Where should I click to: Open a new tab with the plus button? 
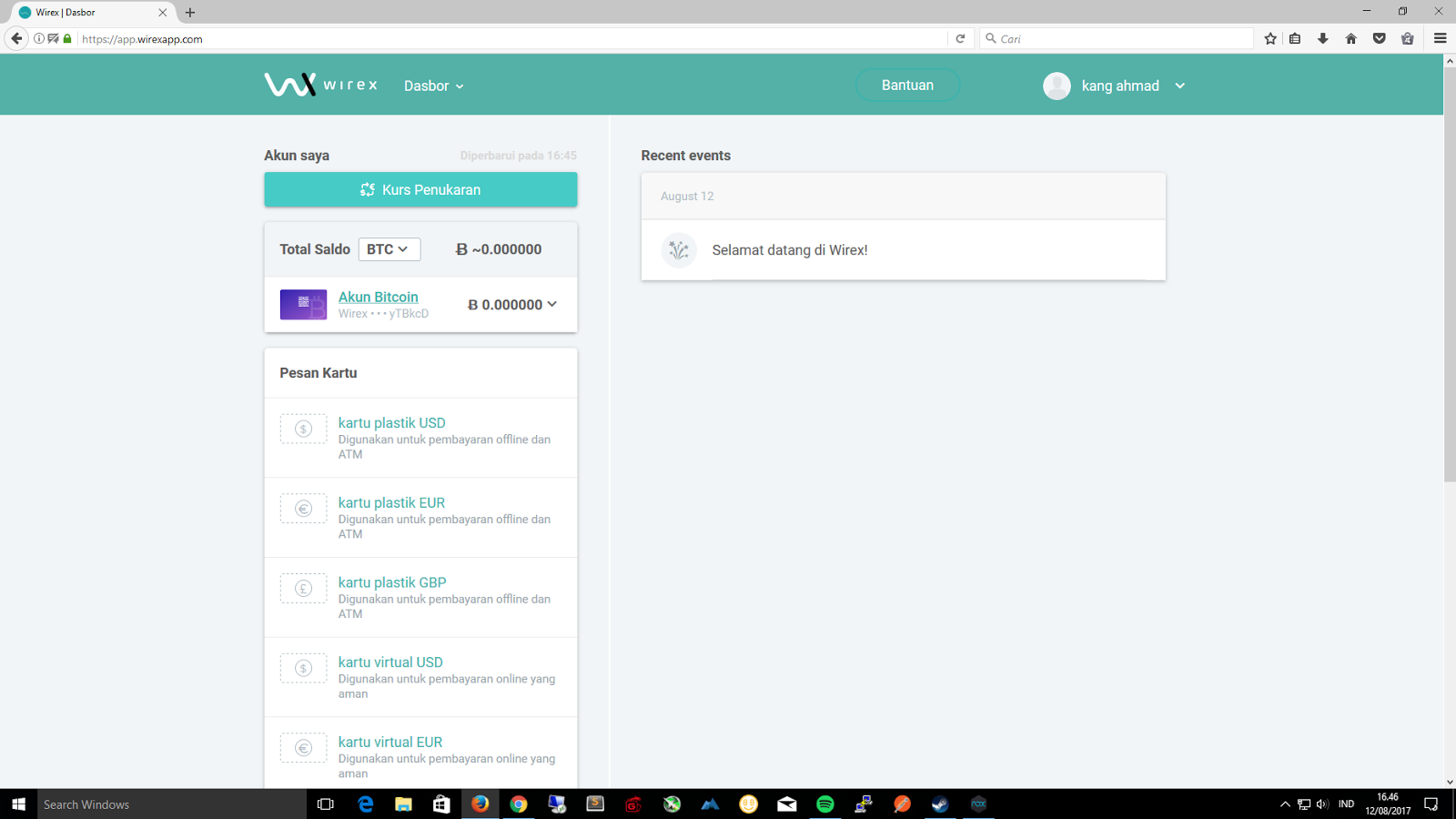190,13
